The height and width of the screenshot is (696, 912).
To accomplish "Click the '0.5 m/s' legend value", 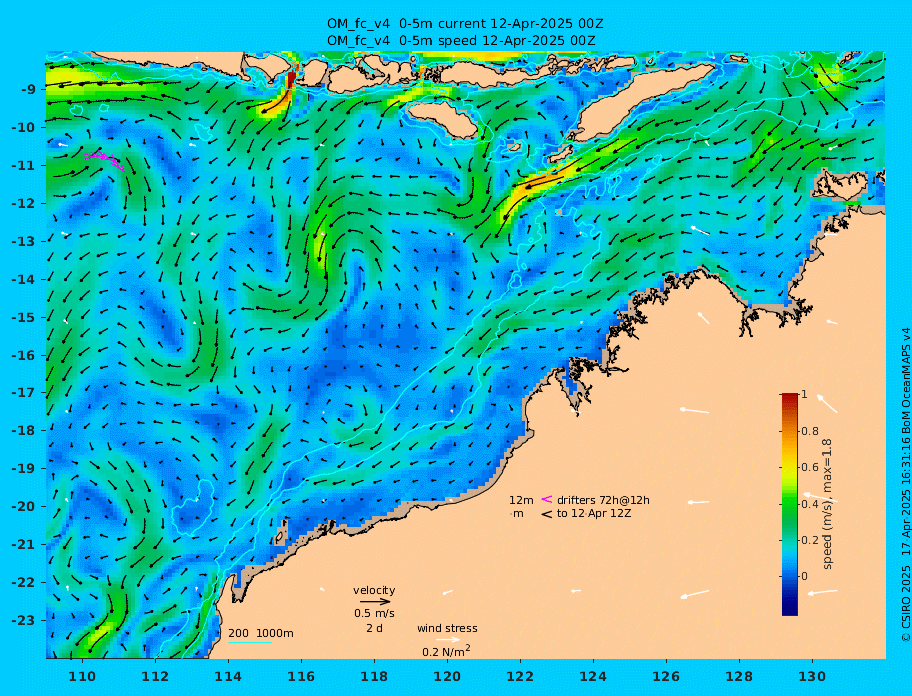I will click(374, 613).
